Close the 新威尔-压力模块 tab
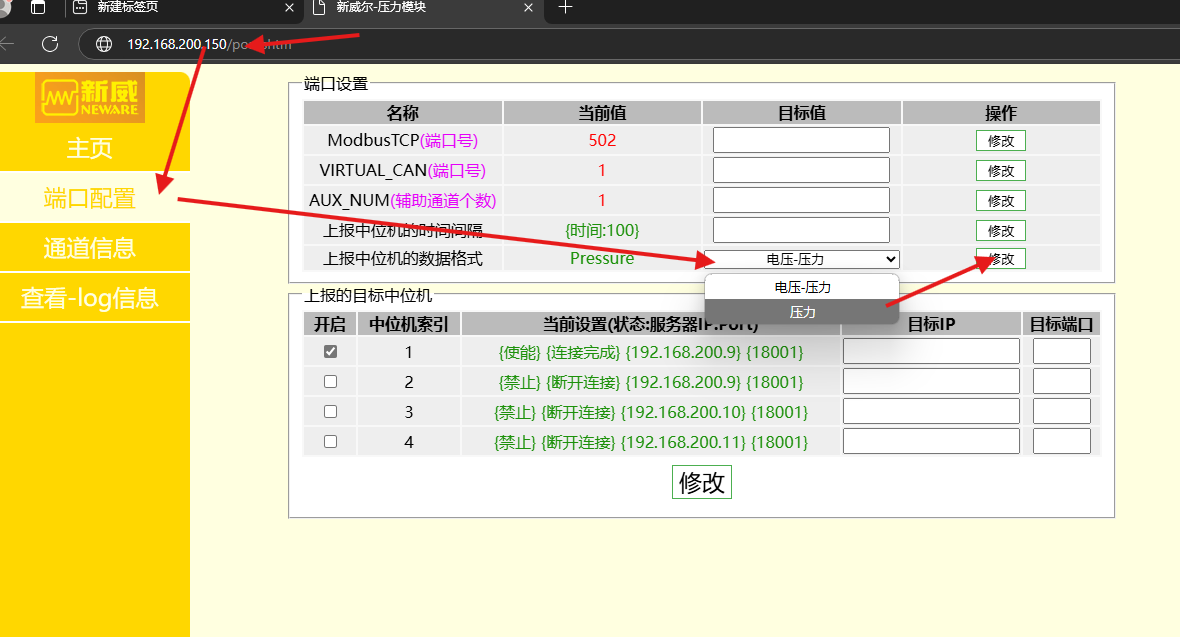The image size is (1180, 637). click(x=528, y=8)
